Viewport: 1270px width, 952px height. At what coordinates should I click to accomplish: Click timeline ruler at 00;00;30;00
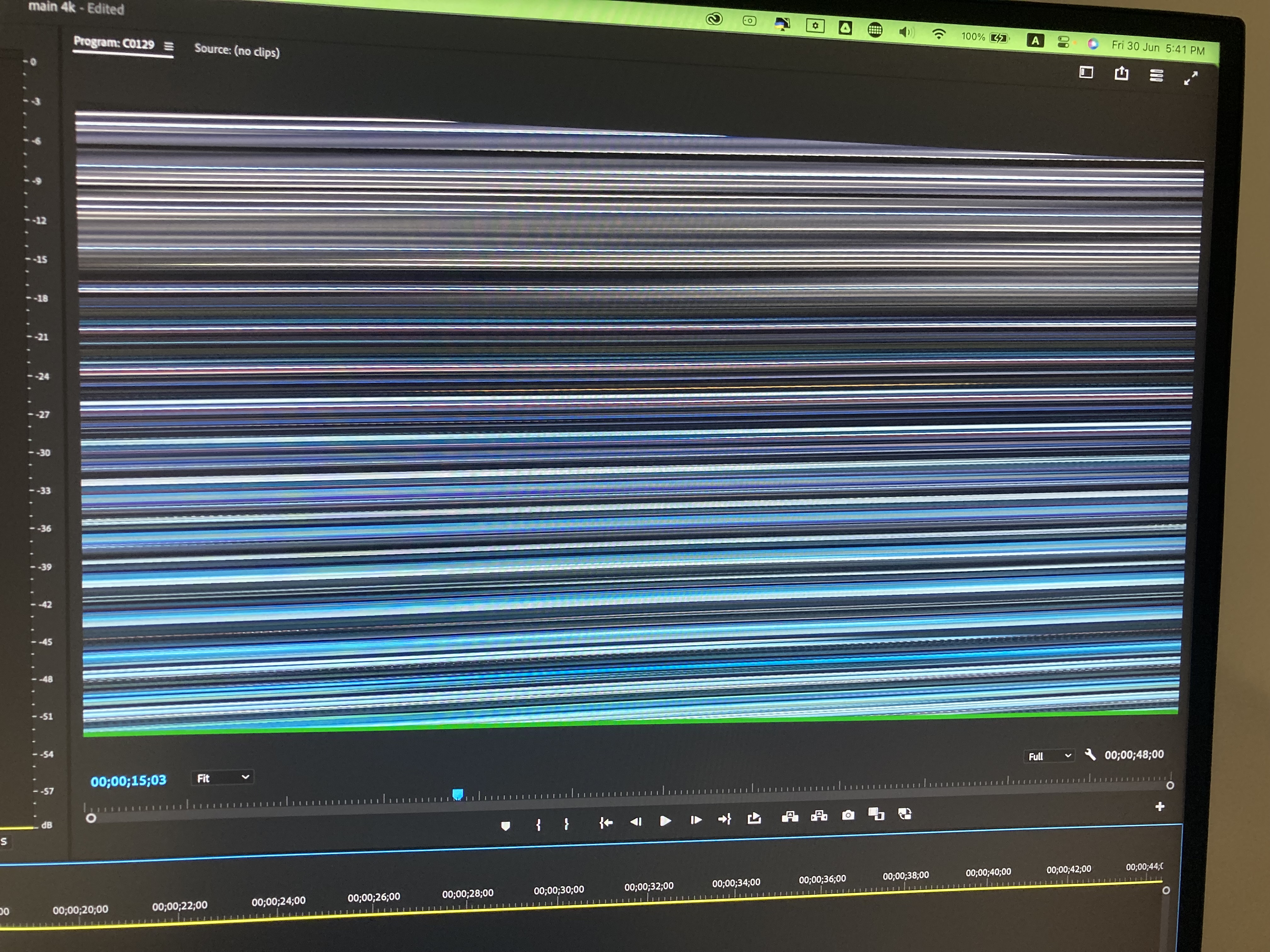(x=559, y=890)
